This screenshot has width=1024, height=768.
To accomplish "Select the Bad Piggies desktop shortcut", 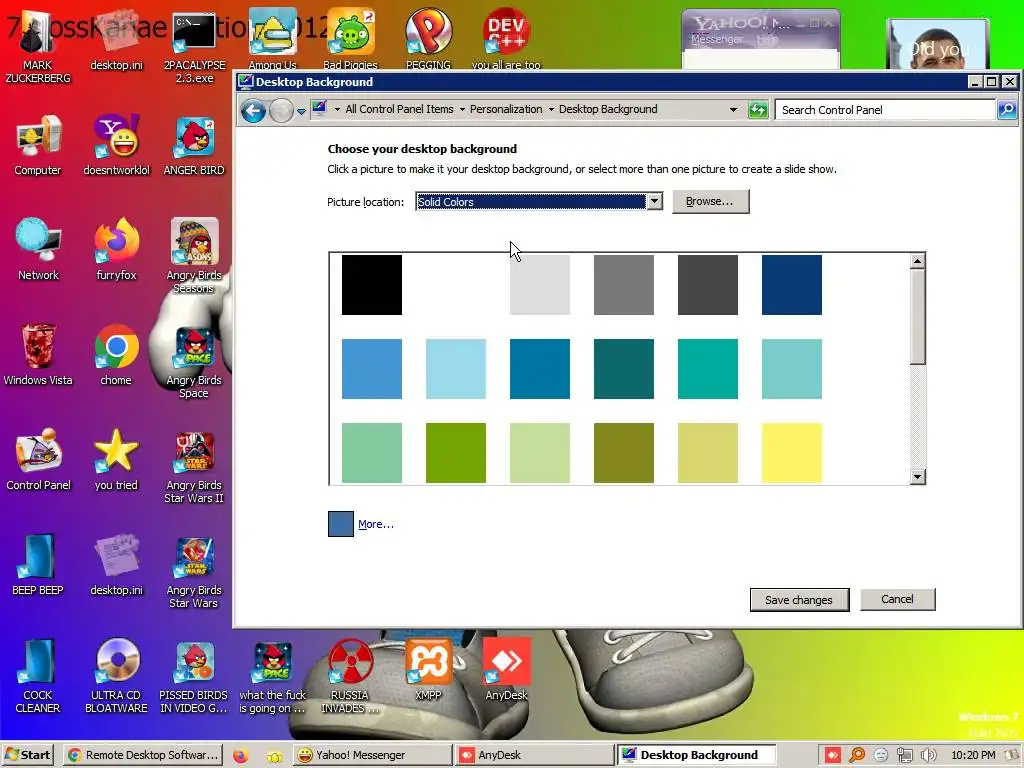I will point(350,39).
